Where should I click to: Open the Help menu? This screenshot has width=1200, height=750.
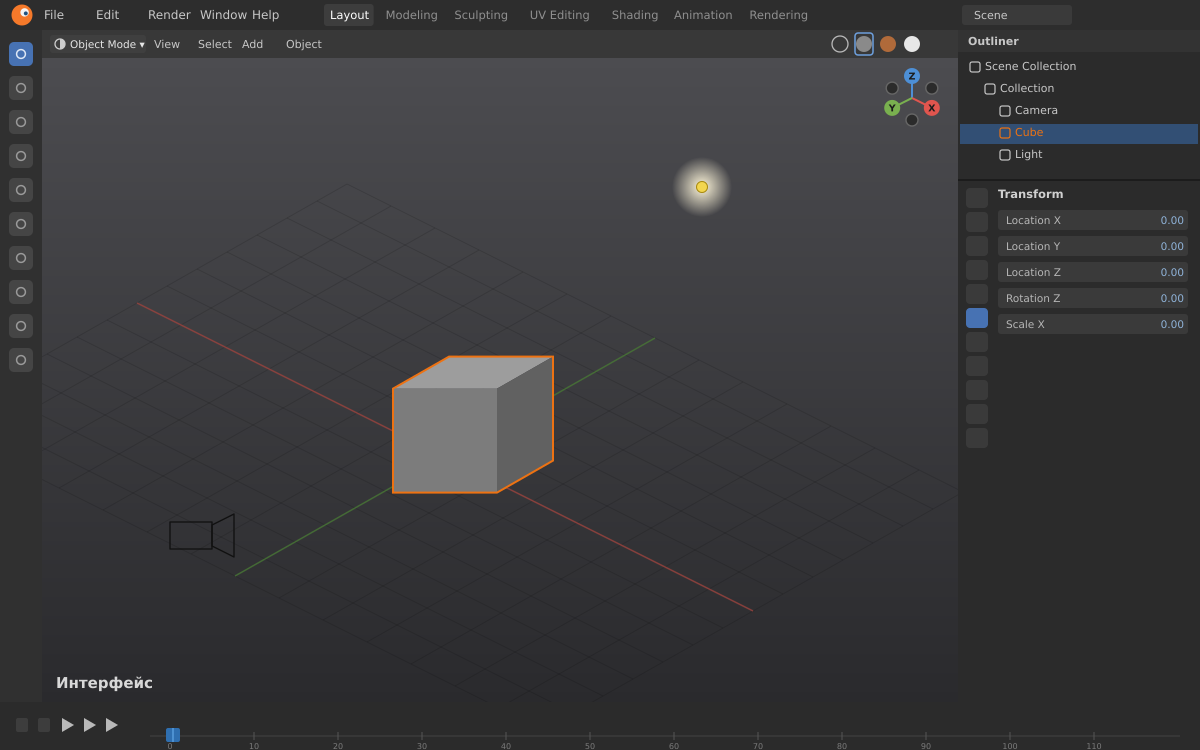pyautogui.click(x=266, y=15)
